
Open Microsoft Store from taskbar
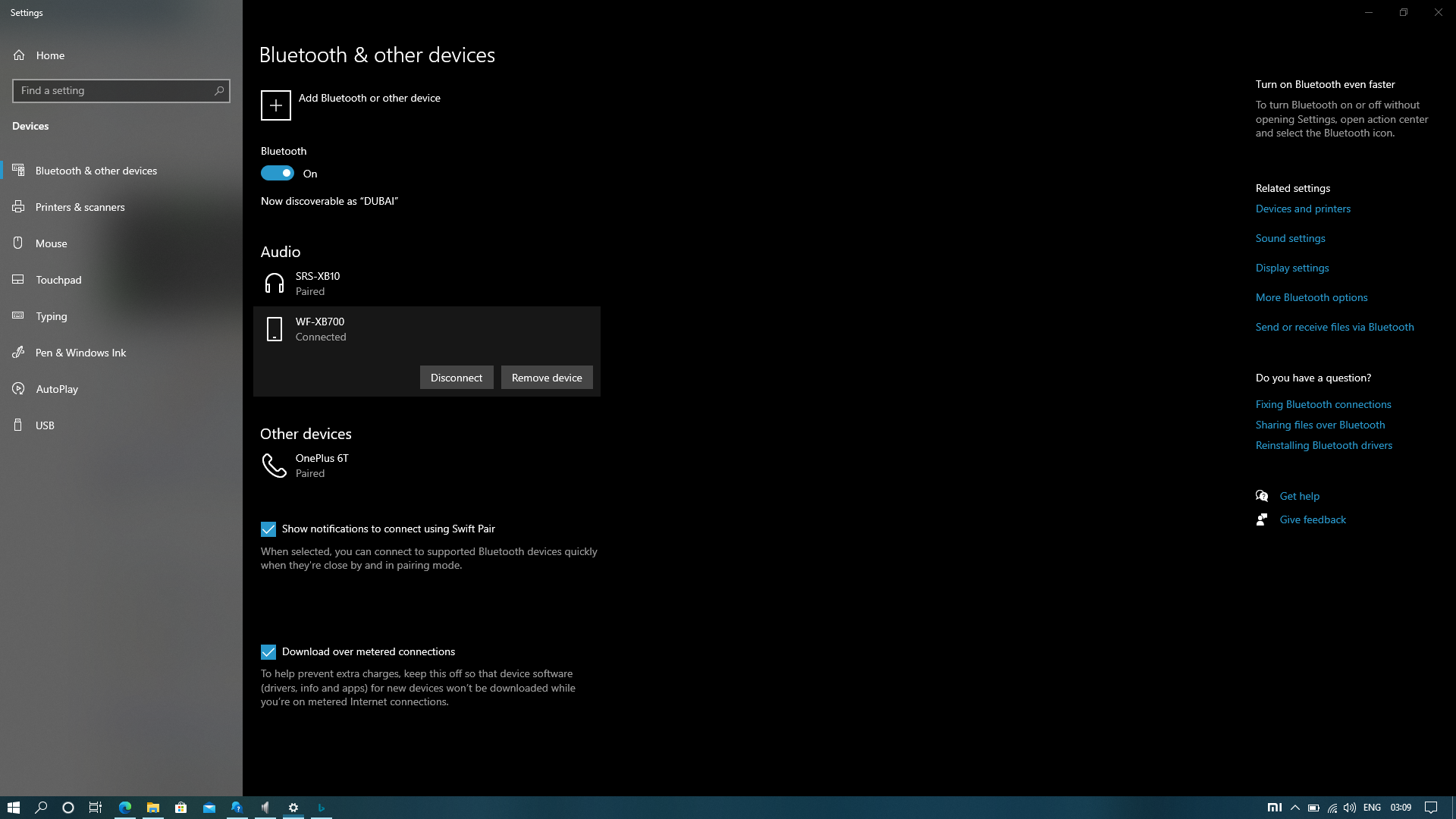[181, 808]
